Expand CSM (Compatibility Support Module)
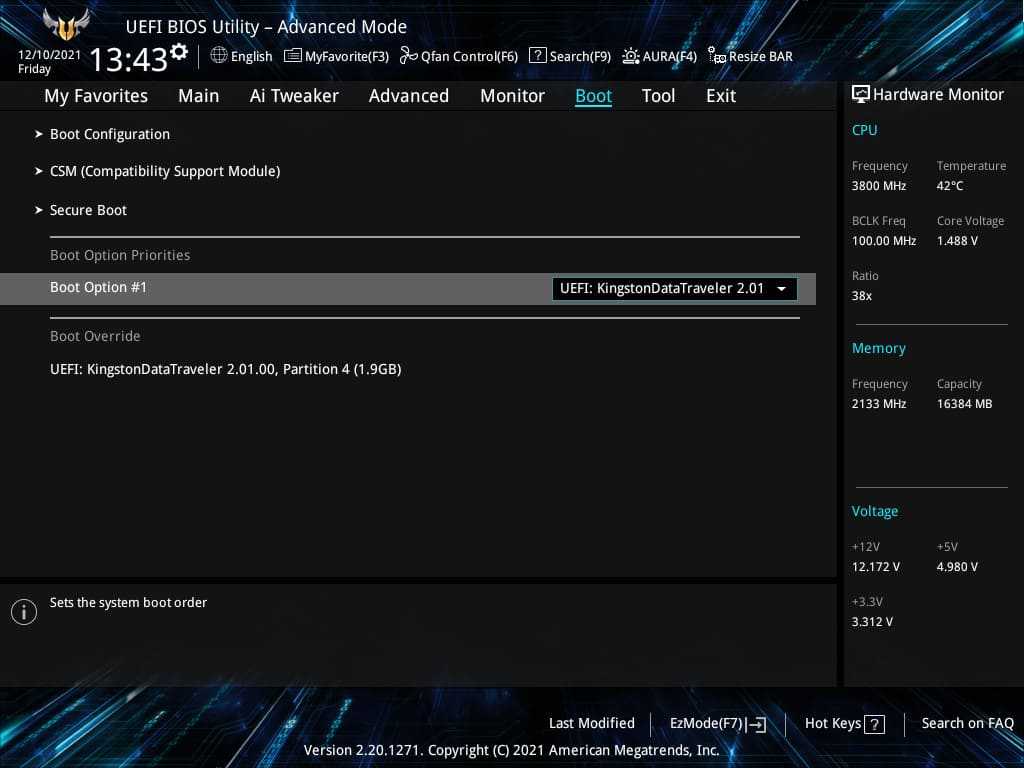Viewport: 1024px width, 768px height. click(x=165, y=171)
